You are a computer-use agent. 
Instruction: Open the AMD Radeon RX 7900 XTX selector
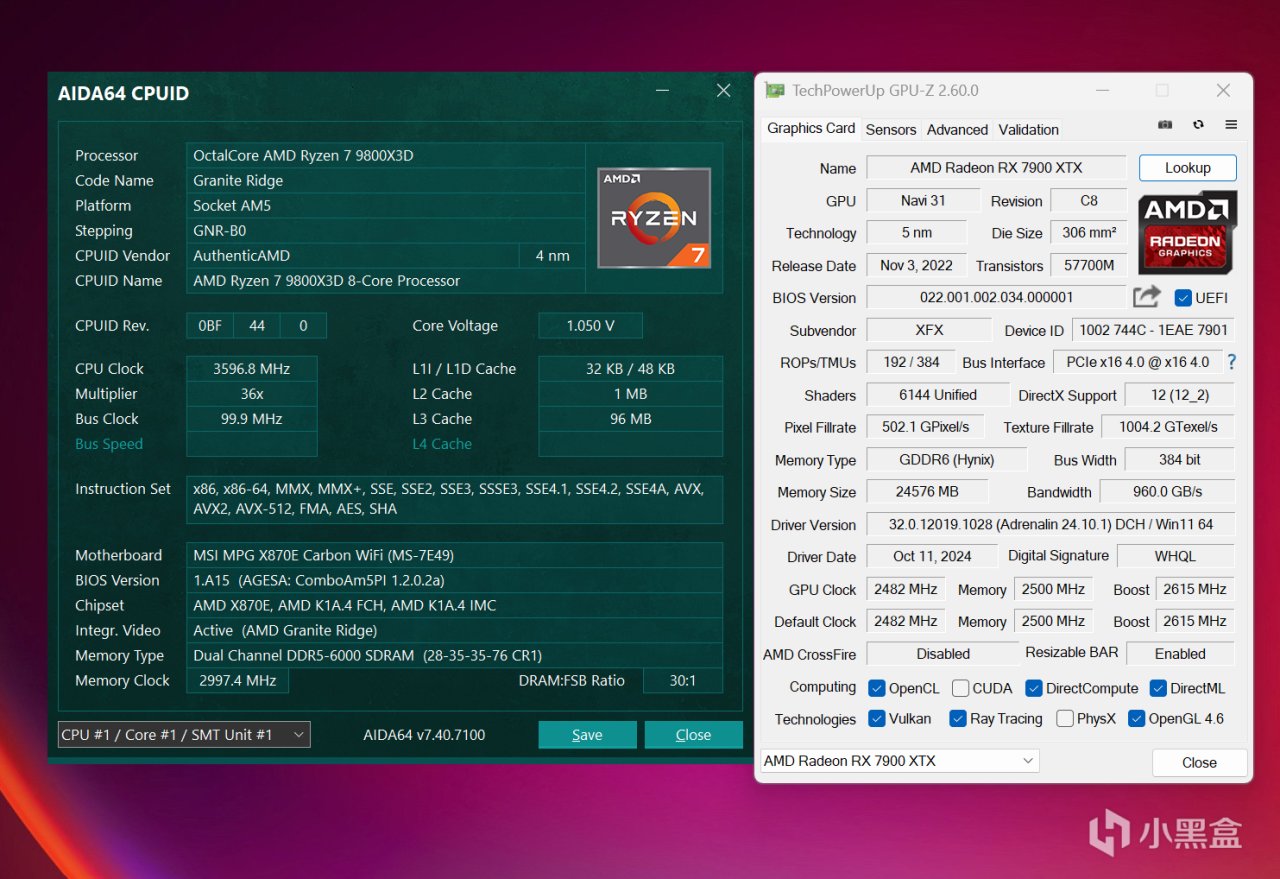[x=900, y=761]
